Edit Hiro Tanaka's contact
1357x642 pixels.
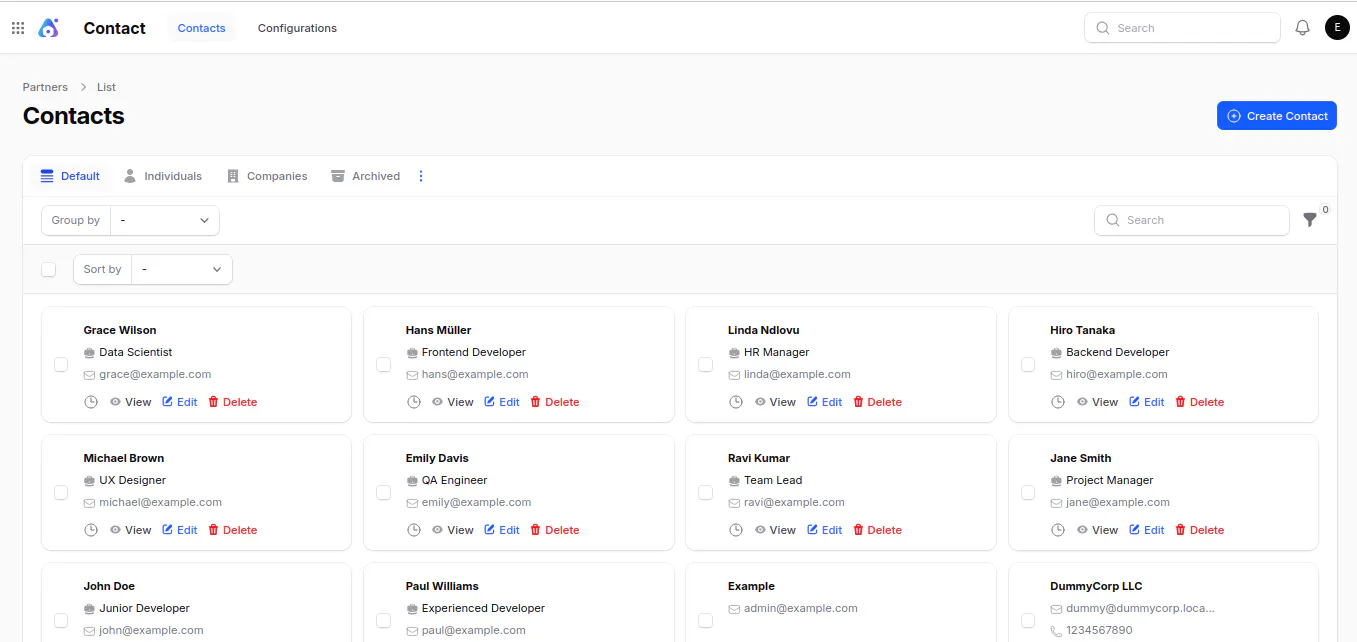click(x=1147, y=402)
